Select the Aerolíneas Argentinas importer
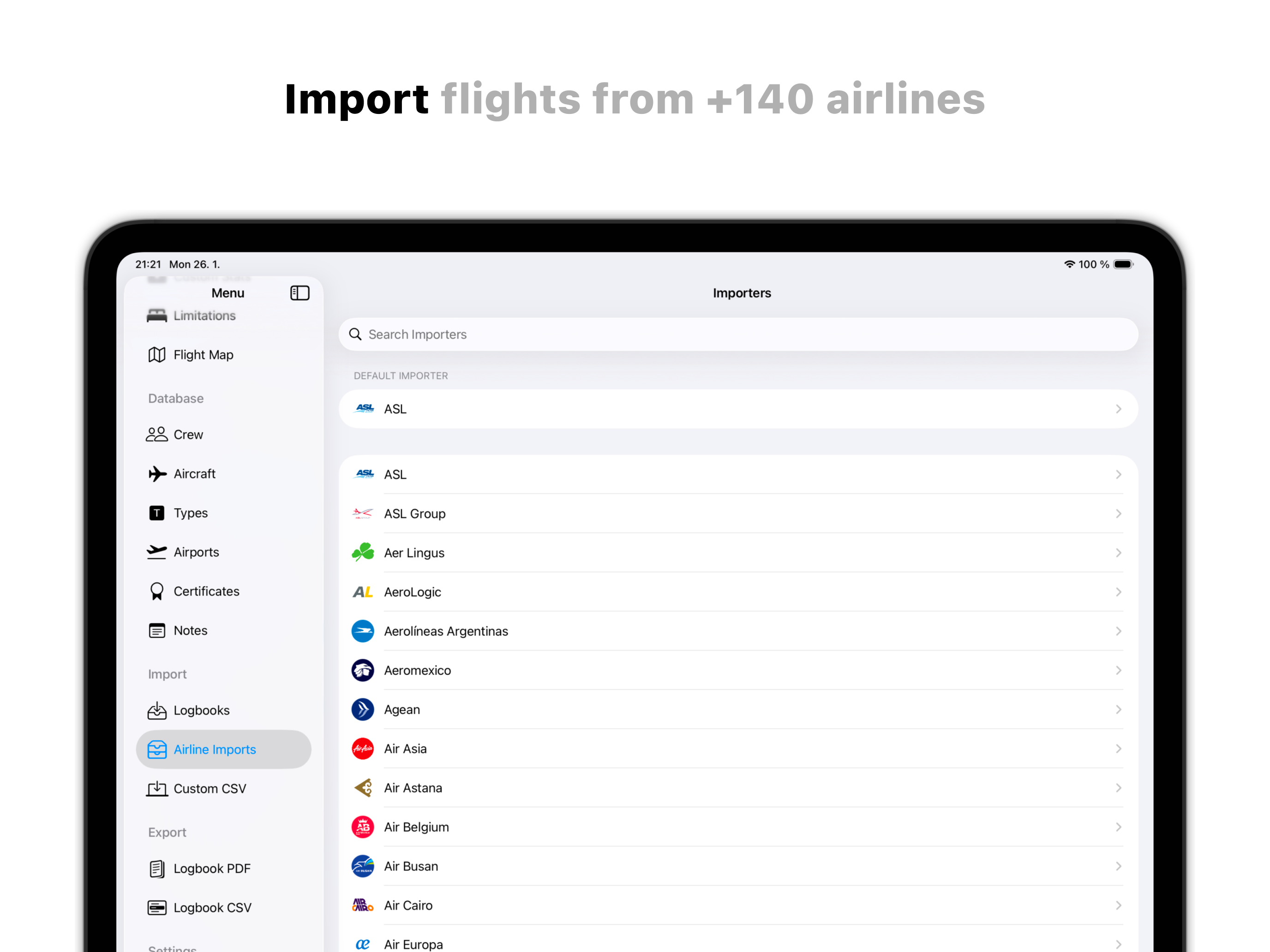This screenshot has width=1270, height=952. [x=446, y=631]
